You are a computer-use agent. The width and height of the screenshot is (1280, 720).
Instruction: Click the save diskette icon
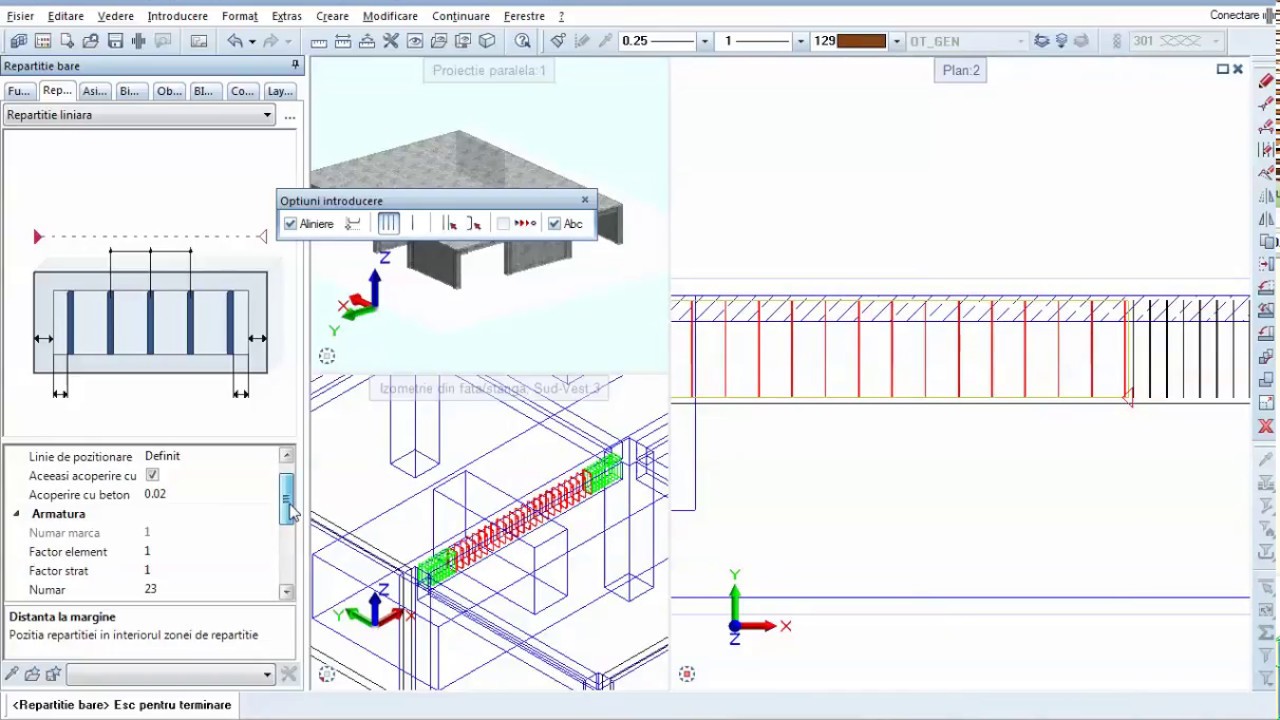(x=115, y=41)
